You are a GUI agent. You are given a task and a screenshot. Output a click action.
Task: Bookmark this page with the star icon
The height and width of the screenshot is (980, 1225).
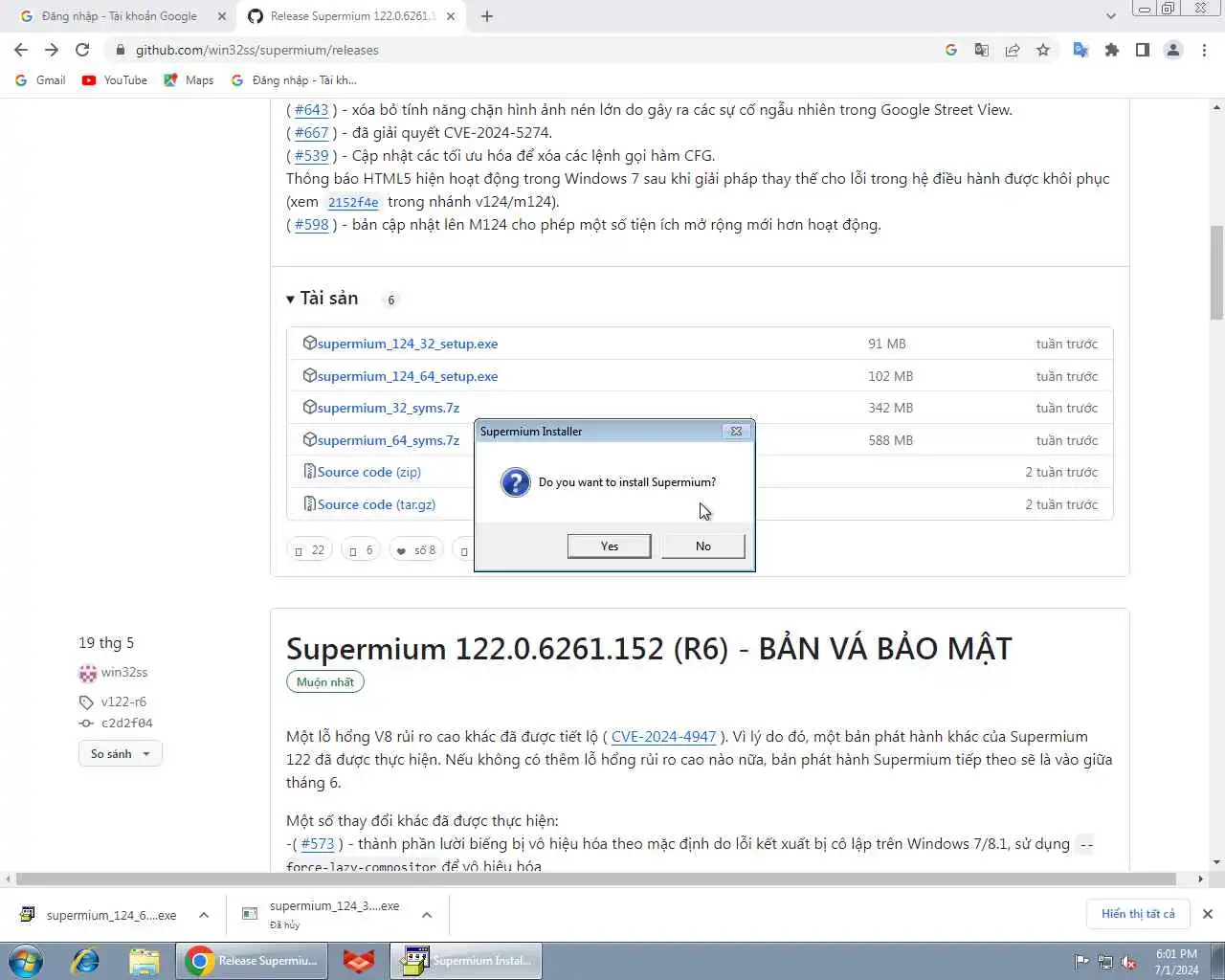(x=1043, y=50)
